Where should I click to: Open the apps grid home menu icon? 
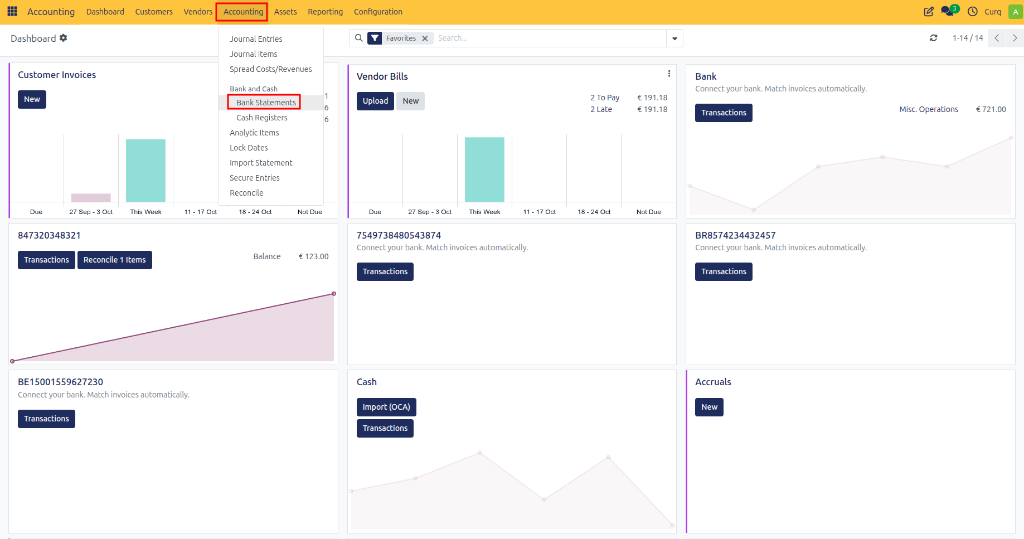12,11
